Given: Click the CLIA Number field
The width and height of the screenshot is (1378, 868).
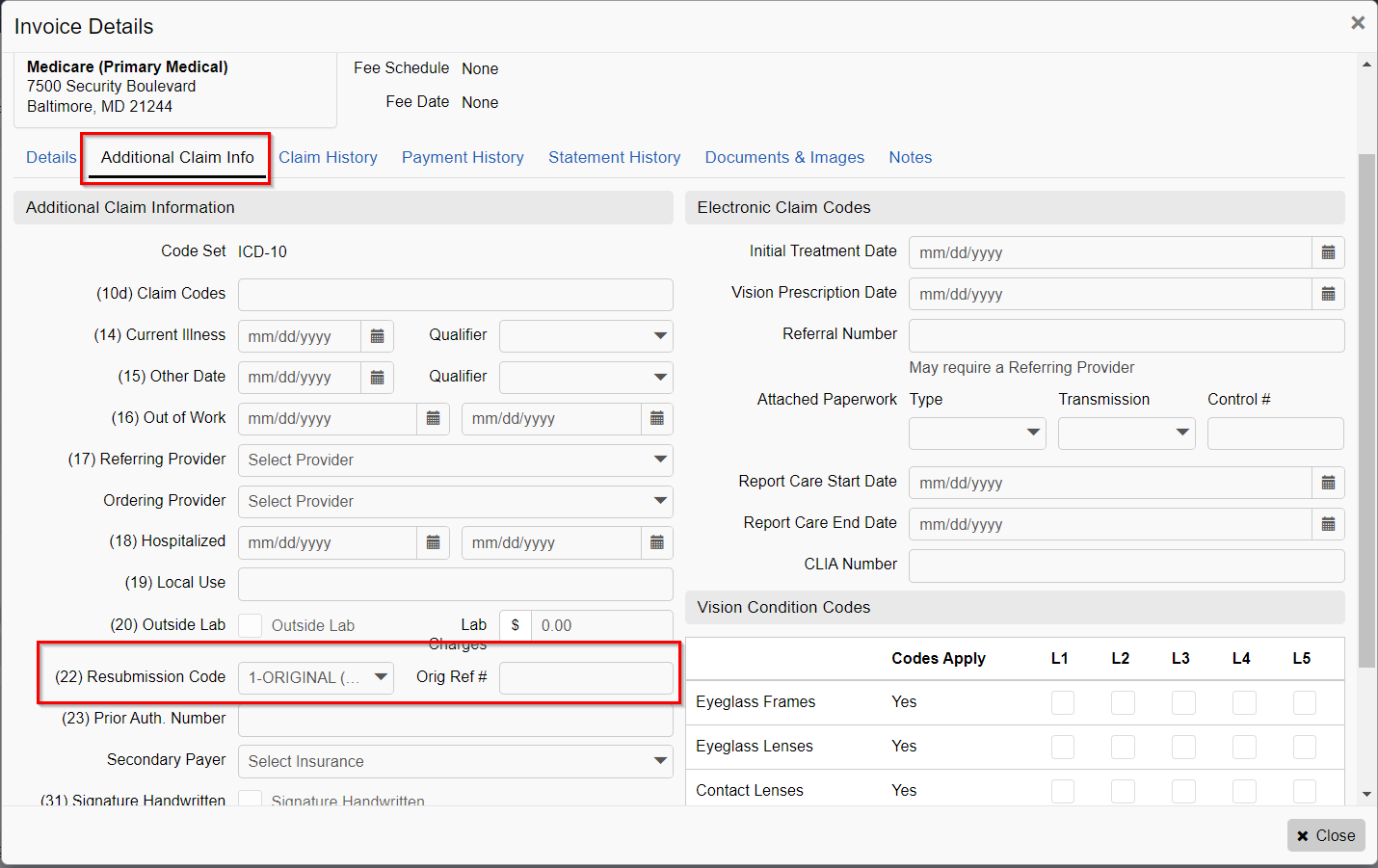Looking at the screenshot, I should coord(1126,566).
